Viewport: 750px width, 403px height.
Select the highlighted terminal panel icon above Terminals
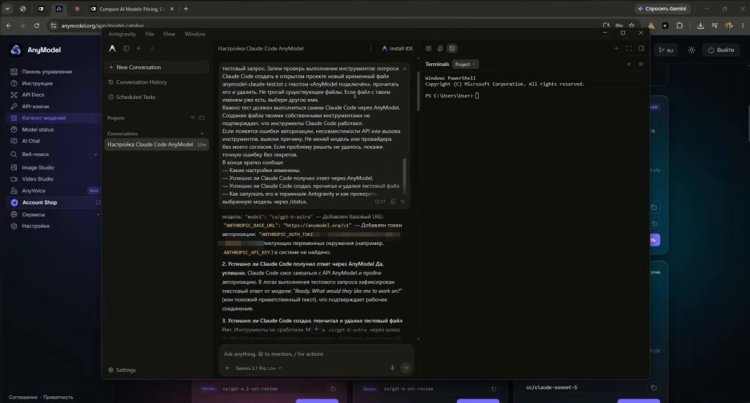point(452,48)
